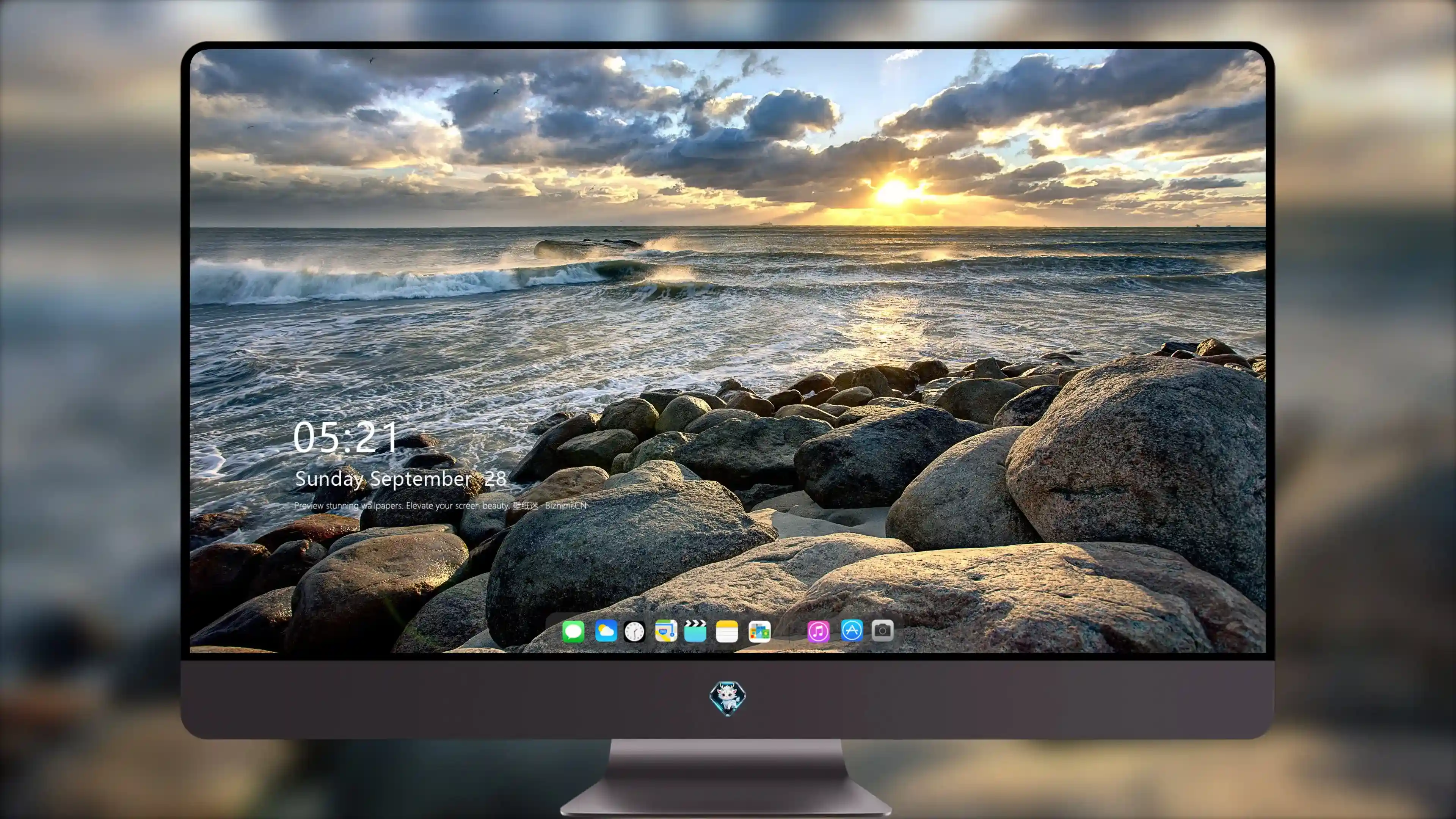Open the Camera app in dock
Viewport: 1456px width, 819px height.
882,630
